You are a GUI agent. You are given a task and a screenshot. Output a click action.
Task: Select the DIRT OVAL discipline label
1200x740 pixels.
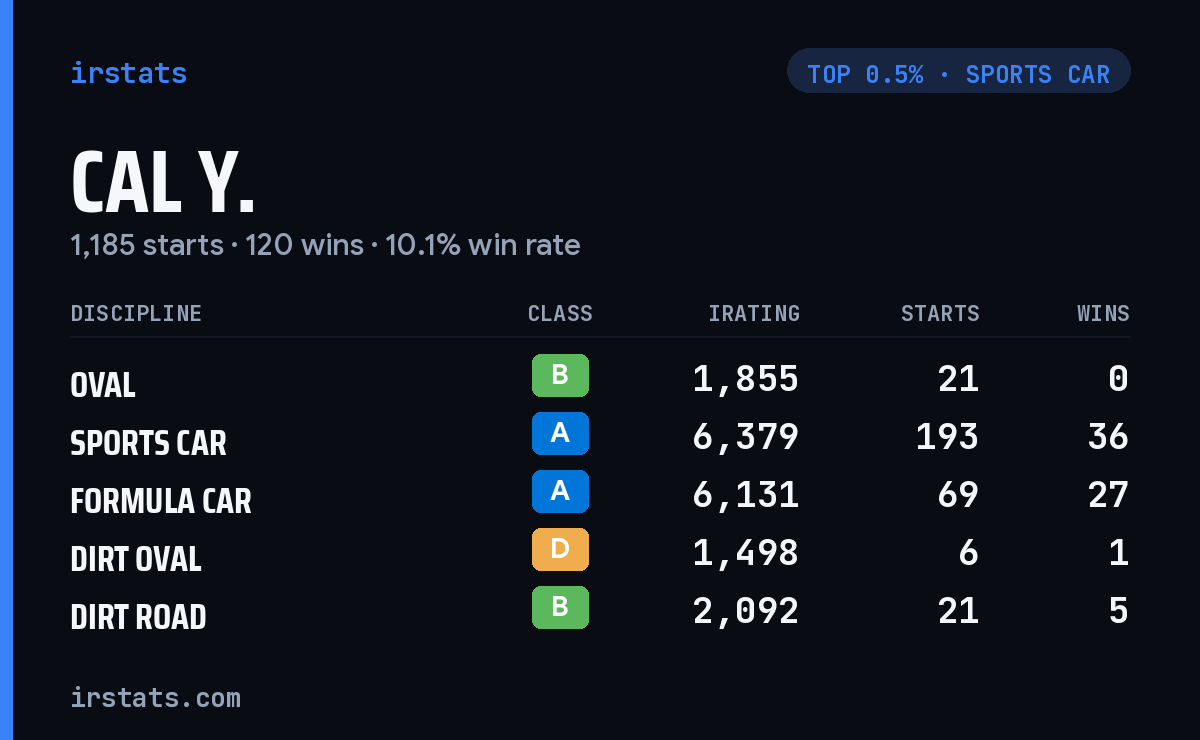point(136,558)
